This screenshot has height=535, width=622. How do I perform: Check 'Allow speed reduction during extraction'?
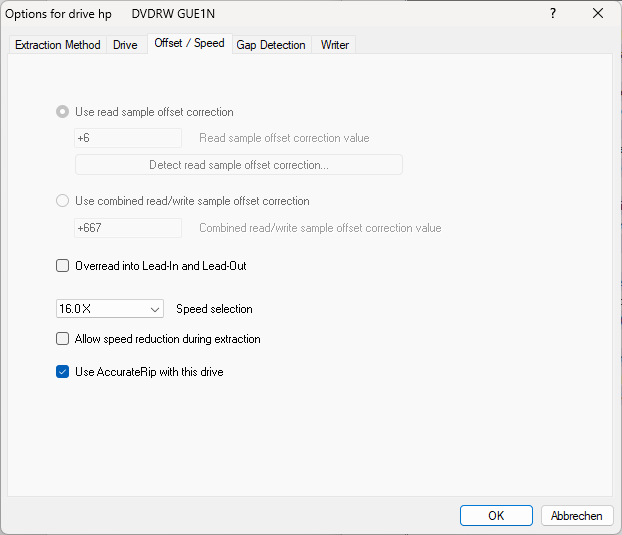tap(63, 339)
